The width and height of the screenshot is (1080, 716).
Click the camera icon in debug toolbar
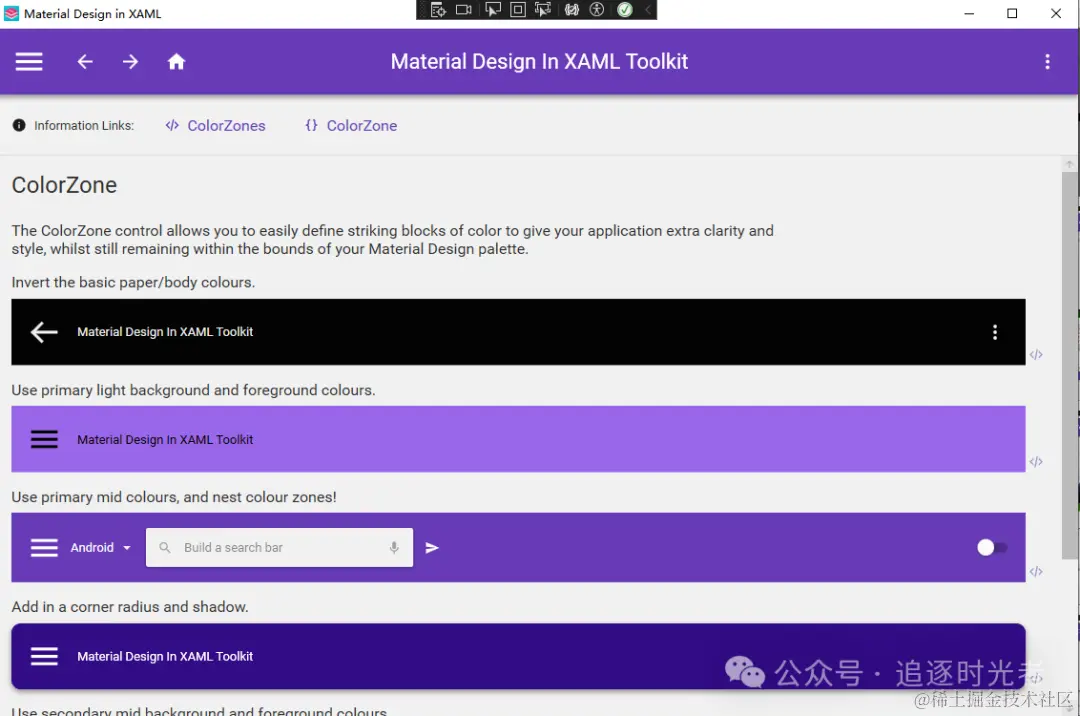tap(464, 10)
